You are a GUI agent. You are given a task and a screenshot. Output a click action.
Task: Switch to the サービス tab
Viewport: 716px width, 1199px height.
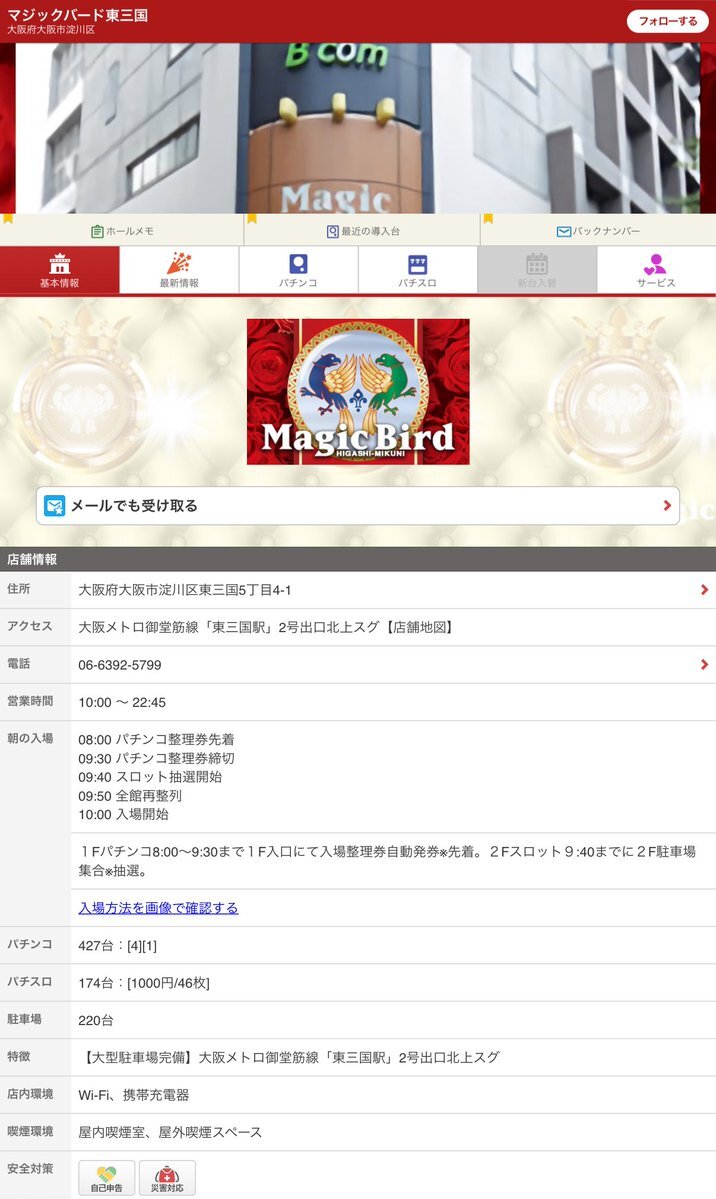pyautogui.click(x=656, y=270)
